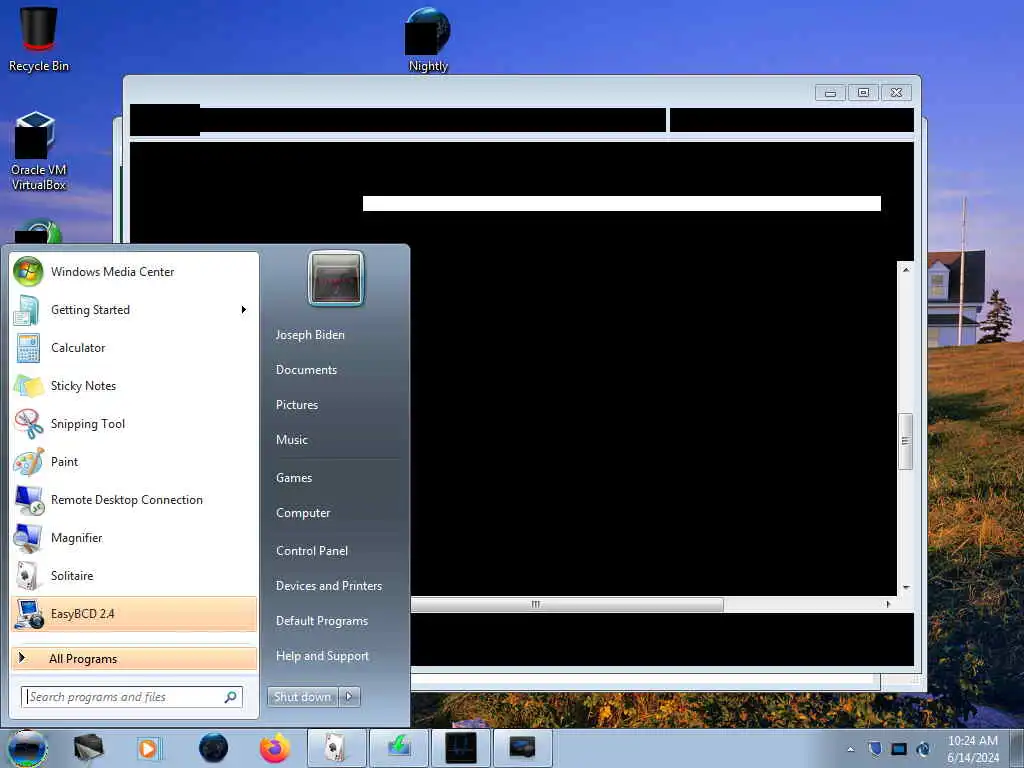This screenshot has height=768, width=1024.
Task: Click the shield icon in system tray
Action: click(x=875, y=749)
